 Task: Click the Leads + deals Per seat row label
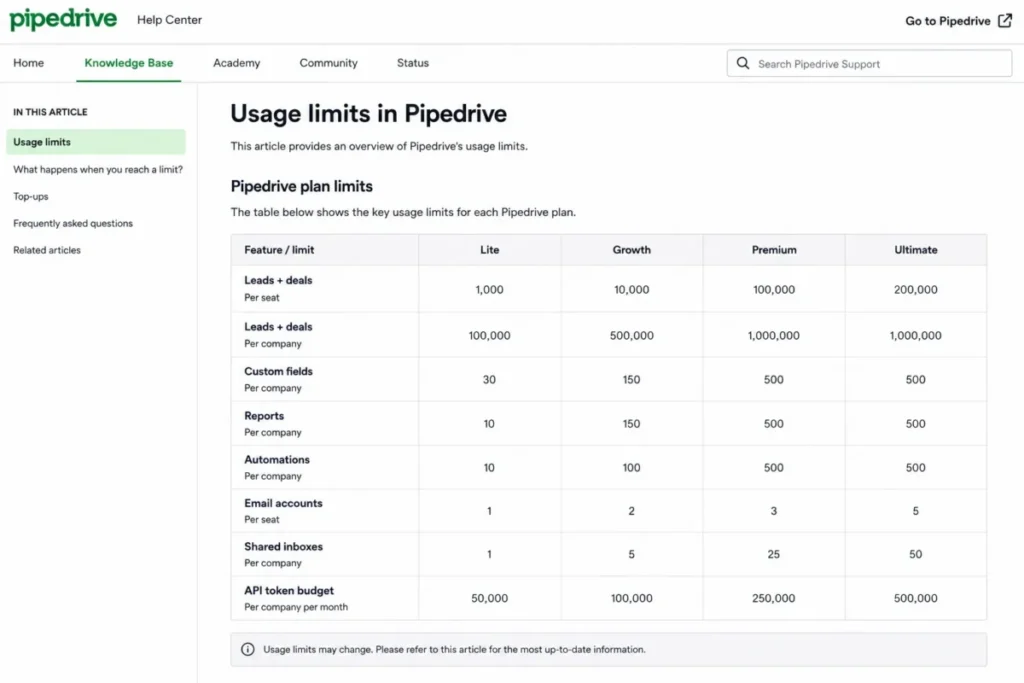pos(278,288)
